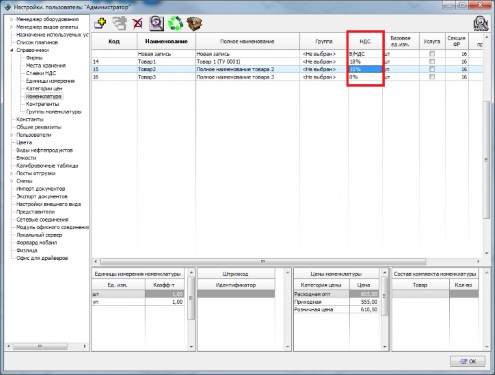This screenshot has height=375, width=495.
Task: Click the НДС column header
Action: tap(365, 41)
